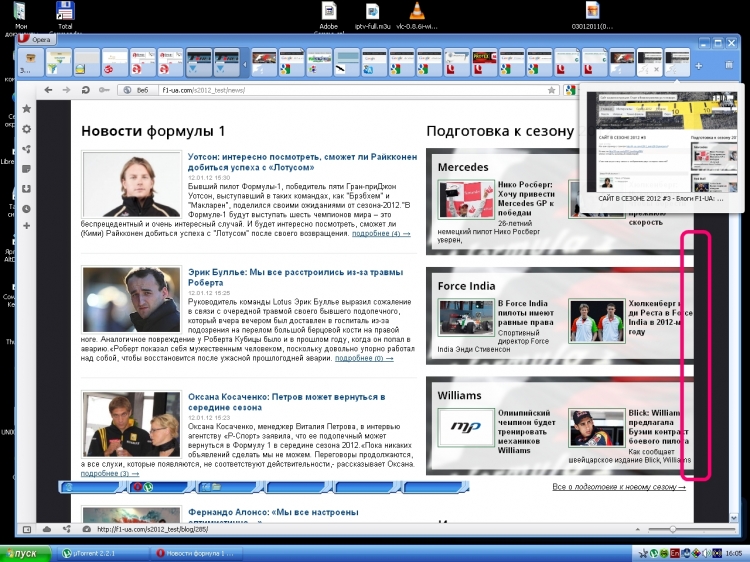The height and width of the screenshot is (562, 750).
Task: Open В Force India пилоты имеют равные права
Action: tap(526, 313)
